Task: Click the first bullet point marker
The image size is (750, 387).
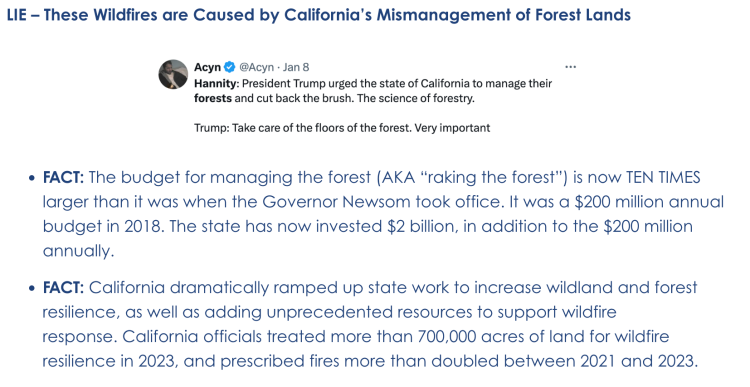Action: (x=32, y=178)
